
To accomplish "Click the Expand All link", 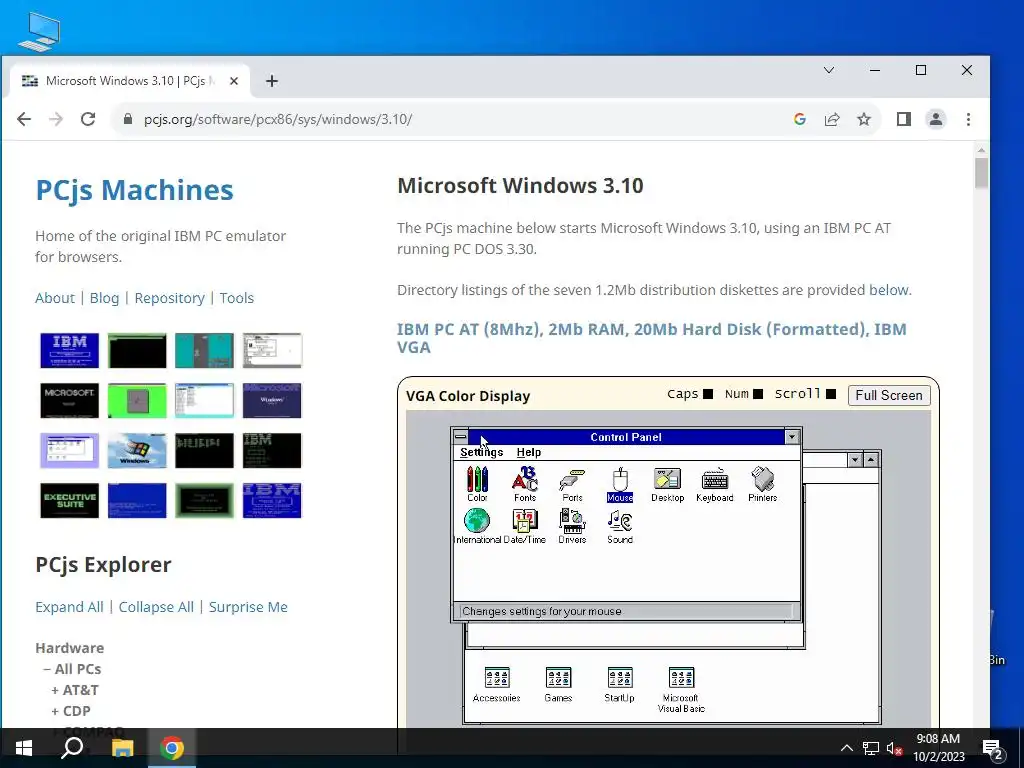I will tap(69, 607).
